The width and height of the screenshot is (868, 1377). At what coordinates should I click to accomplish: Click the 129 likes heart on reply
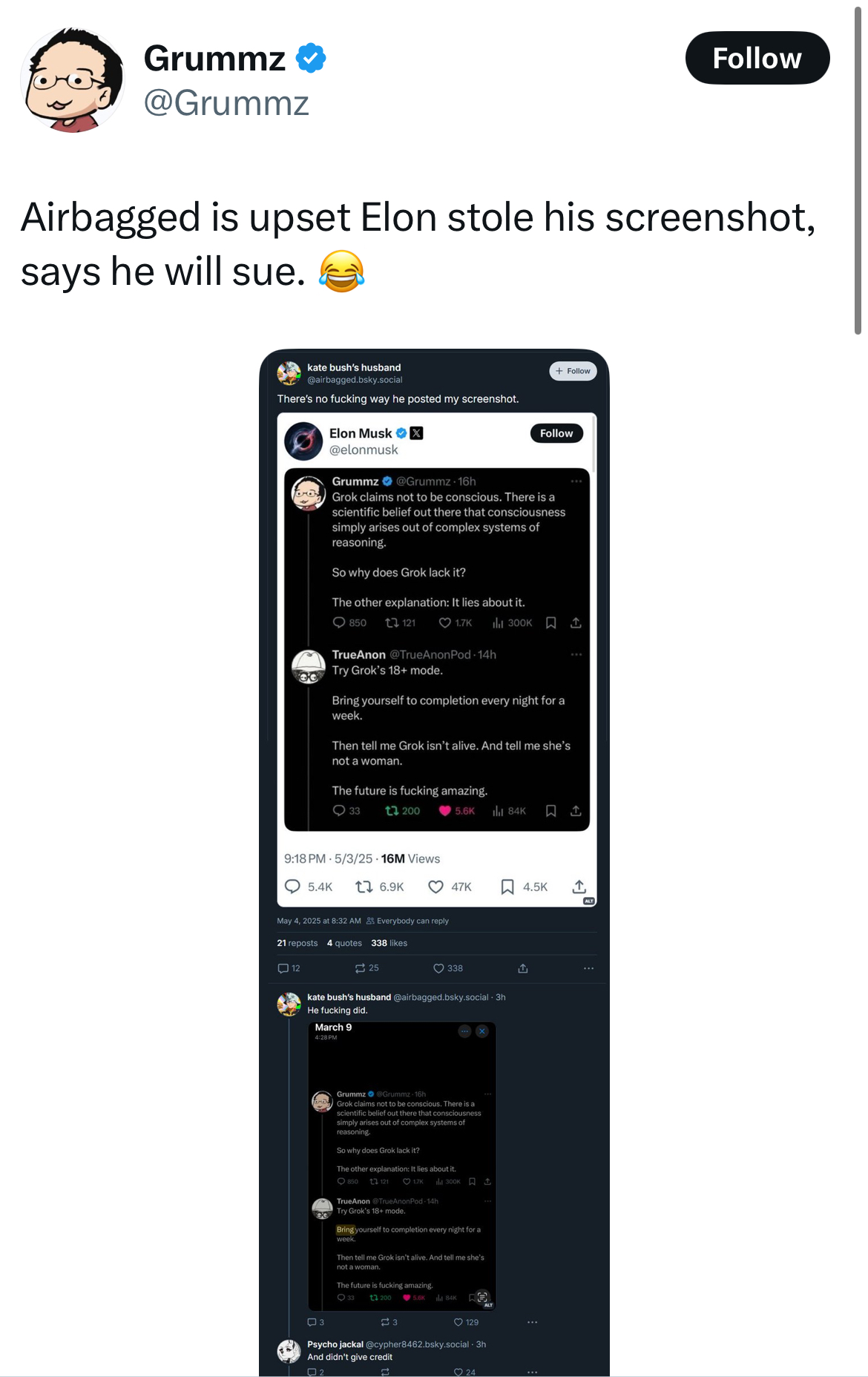click(x=458, y=1322)
